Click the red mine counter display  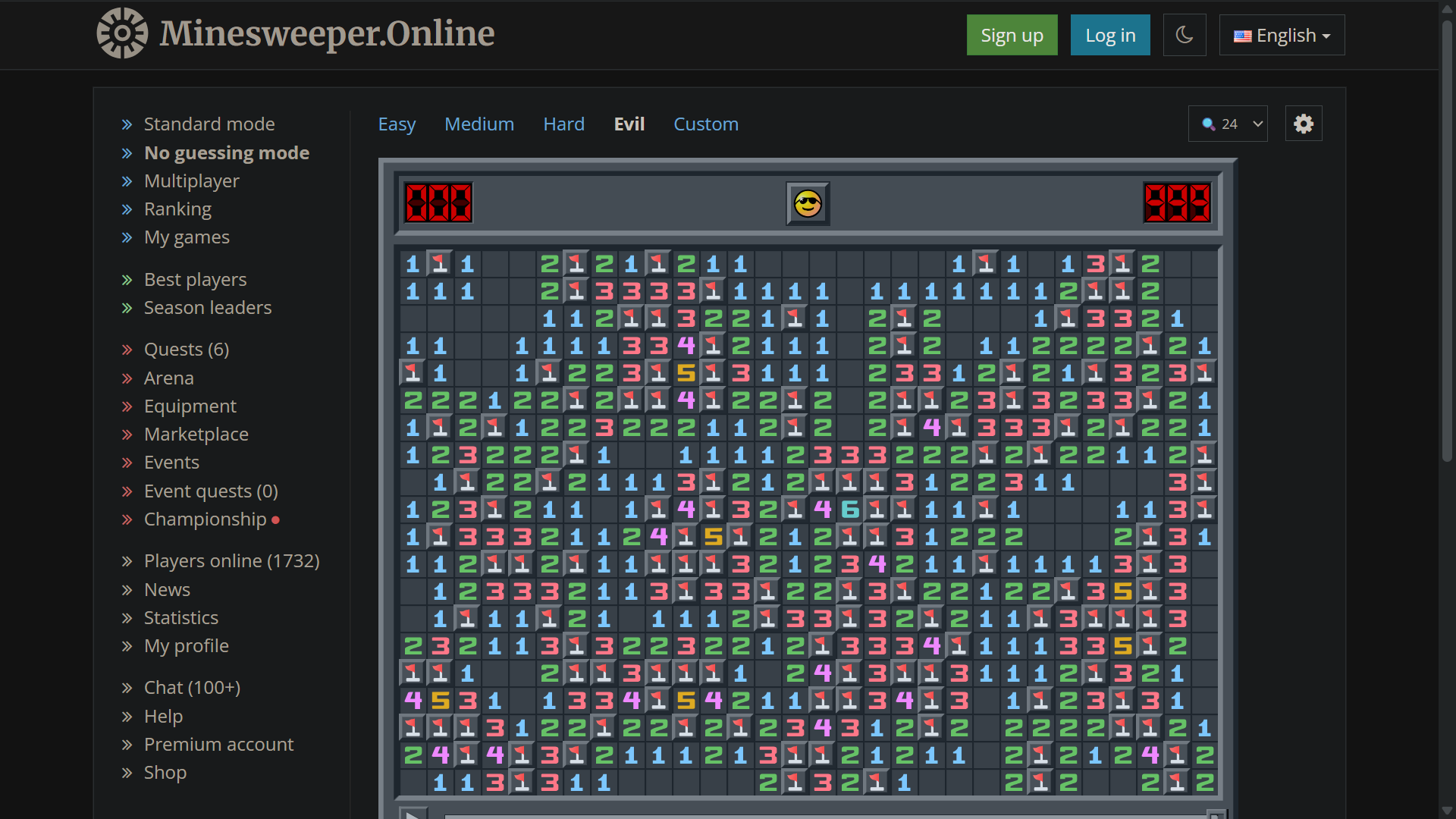(438, 203)
